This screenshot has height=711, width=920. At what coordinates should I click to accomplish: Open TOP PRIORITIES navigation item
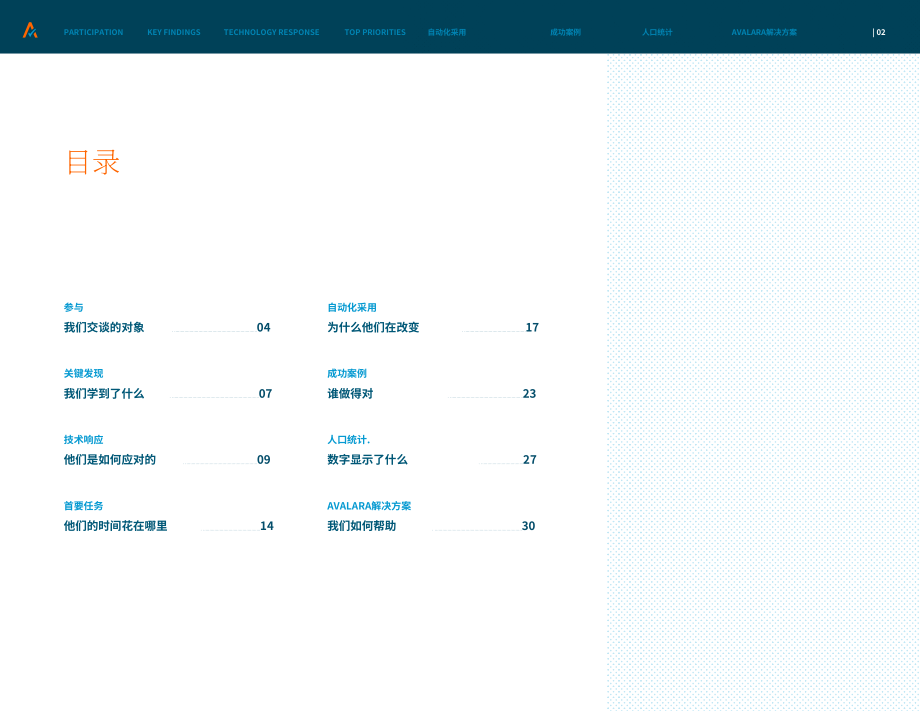[375, 32]
